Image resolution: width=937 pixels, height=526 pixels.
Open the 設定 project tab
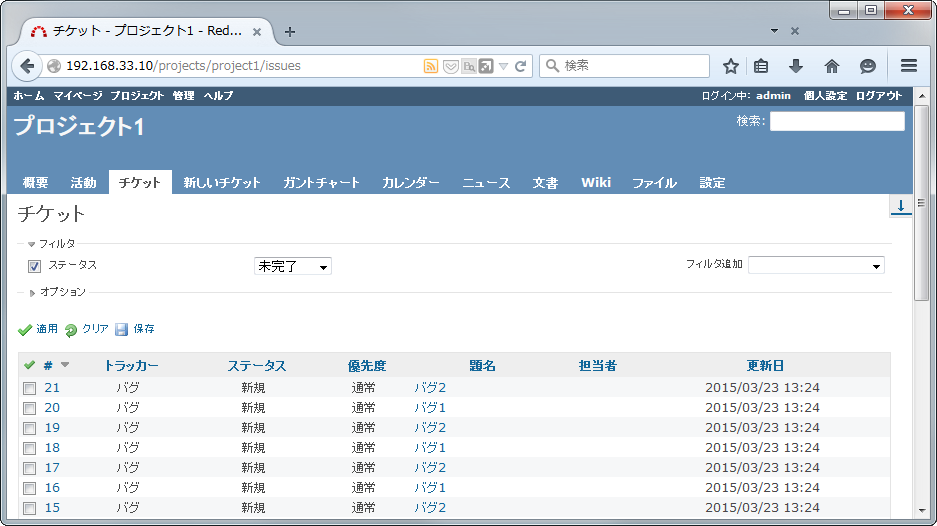click(x=712, y=182)
